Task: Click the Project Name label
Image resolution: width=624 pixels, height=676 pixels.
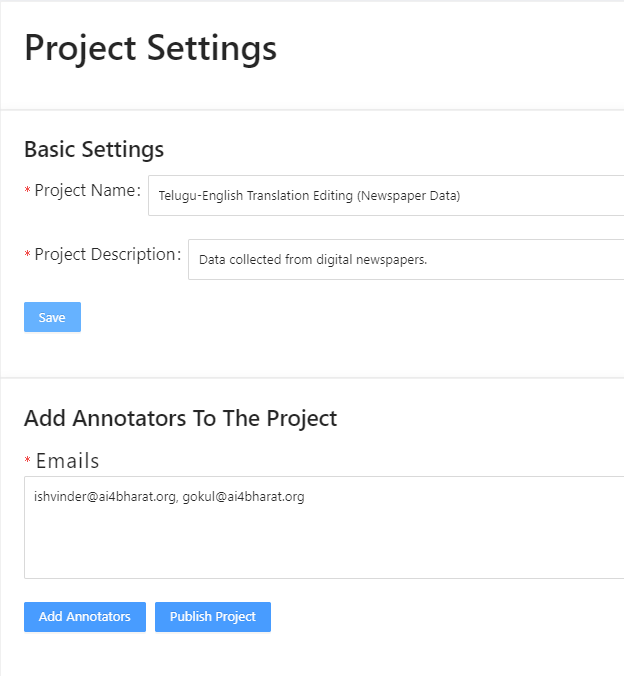Action: tap(87, 190)
